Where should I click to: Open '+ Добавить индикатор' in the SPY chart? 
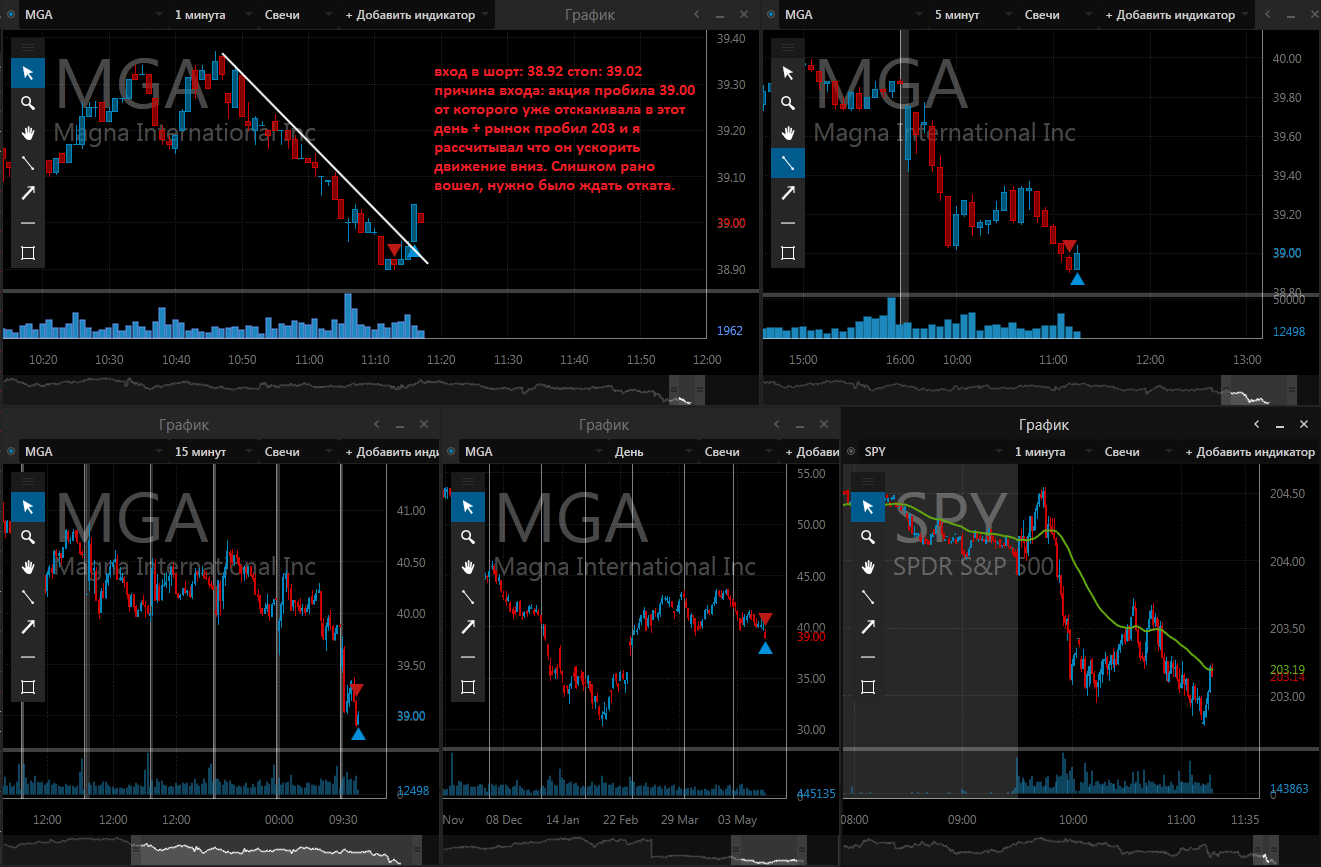point(1250,451)
